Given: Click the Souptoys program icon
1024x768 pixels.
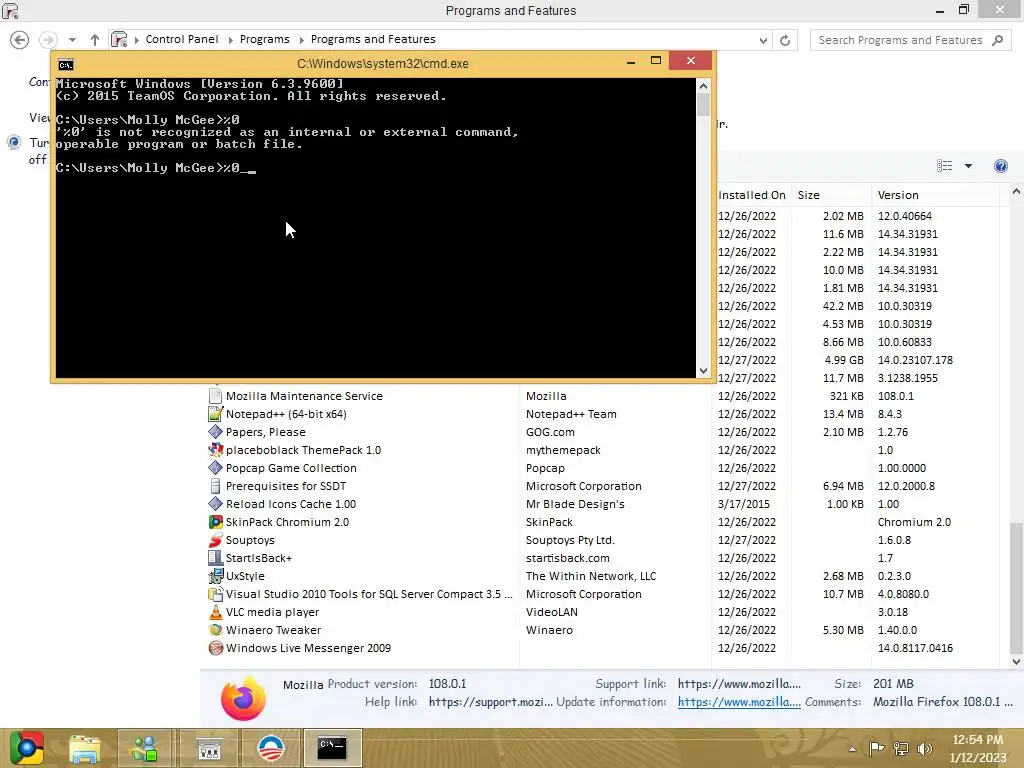Looking at the screenshot, I should [216, 540].
